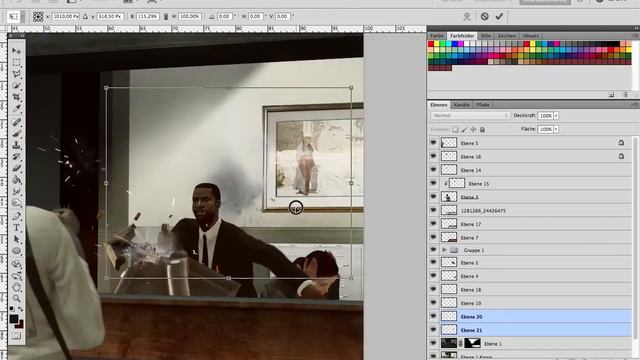The width and height of the screenshot is (640, 360).
Task: Hide layer Ebene 17
Action: [x=433, y=224]
